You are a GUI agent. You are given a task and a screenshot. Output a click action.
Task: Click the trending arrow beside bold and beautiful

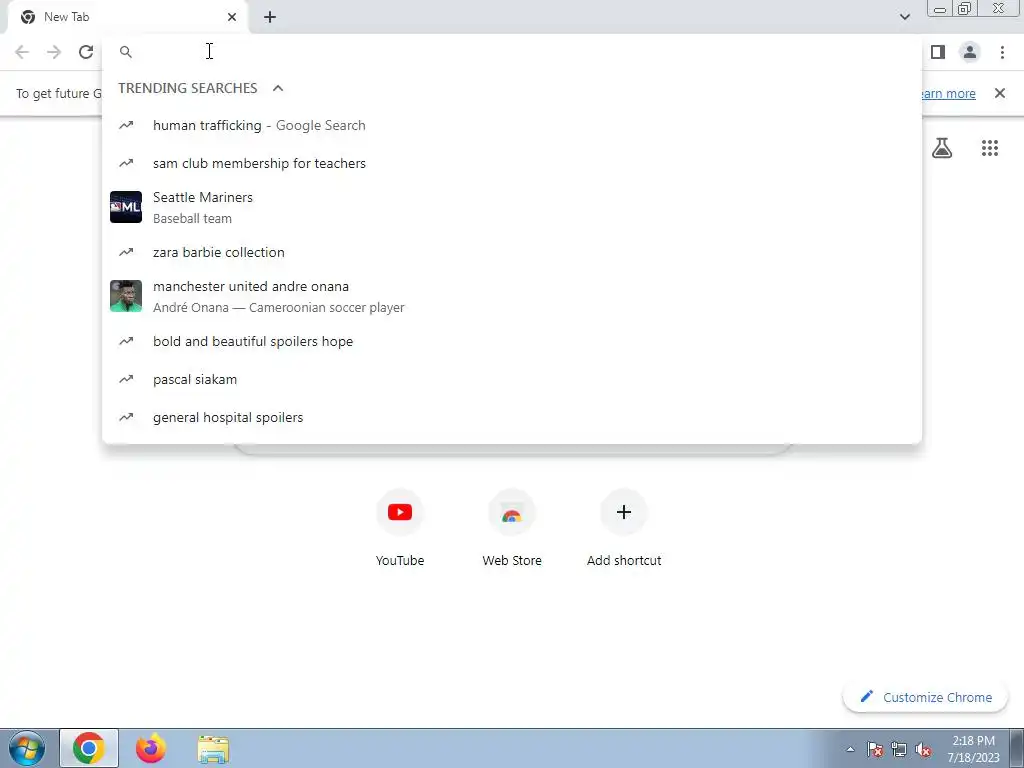tap(126, 341)
